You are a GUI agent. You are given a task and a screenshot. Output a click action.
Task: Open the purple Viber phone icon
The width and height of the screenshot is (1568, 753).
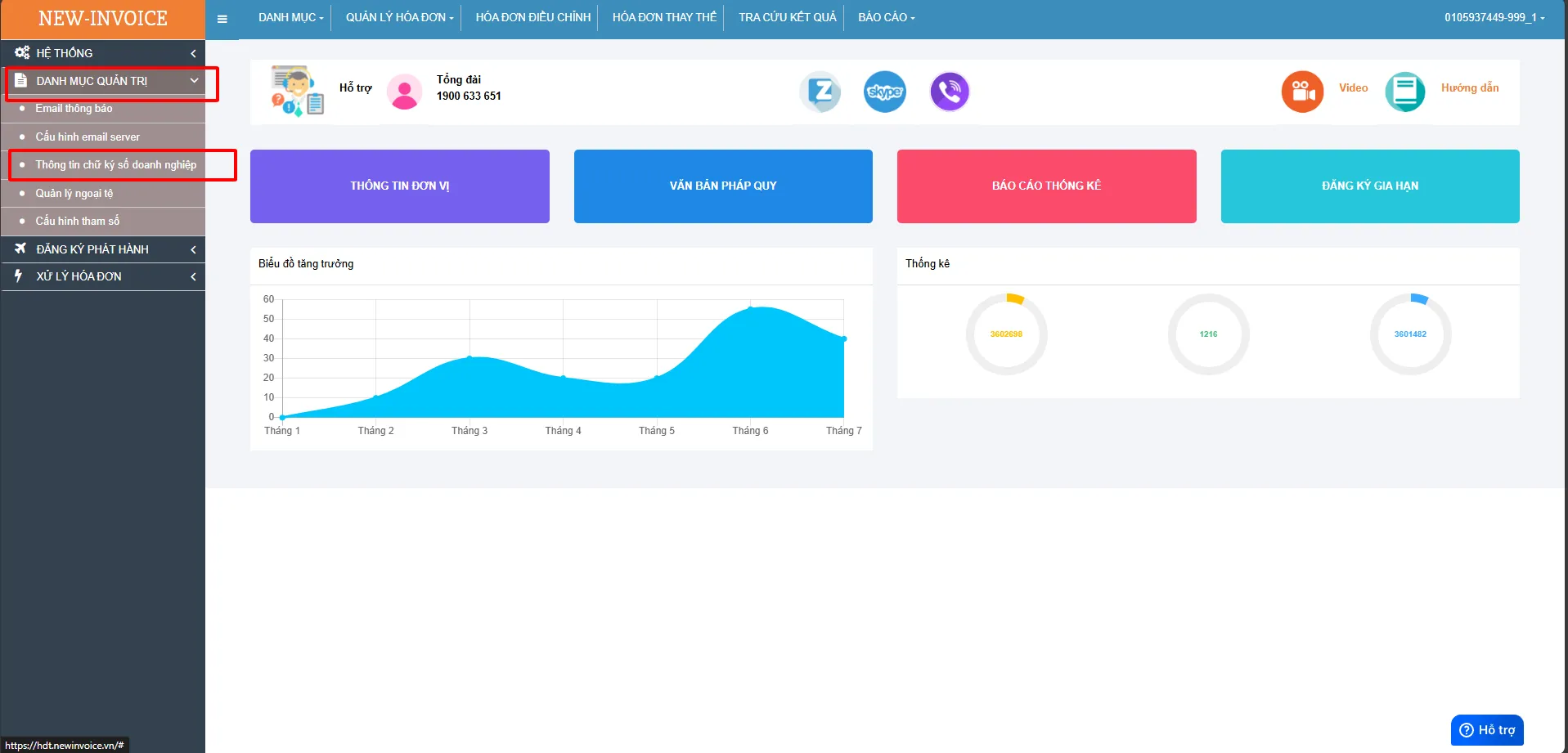coord(950,92)
